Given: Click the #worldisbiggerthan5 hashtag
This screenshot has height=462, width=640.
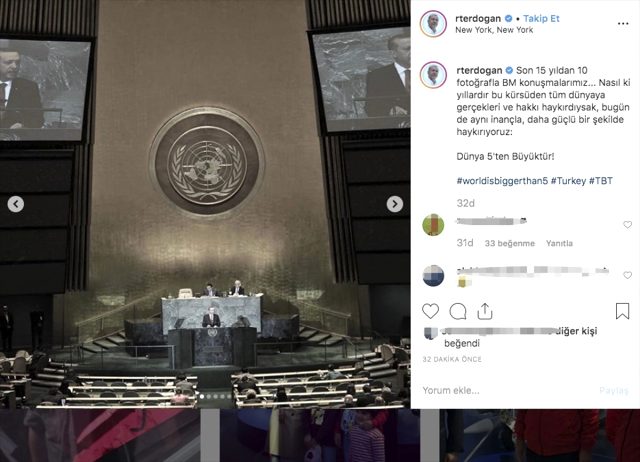Looking at the screenshot, I should point(502,181).
